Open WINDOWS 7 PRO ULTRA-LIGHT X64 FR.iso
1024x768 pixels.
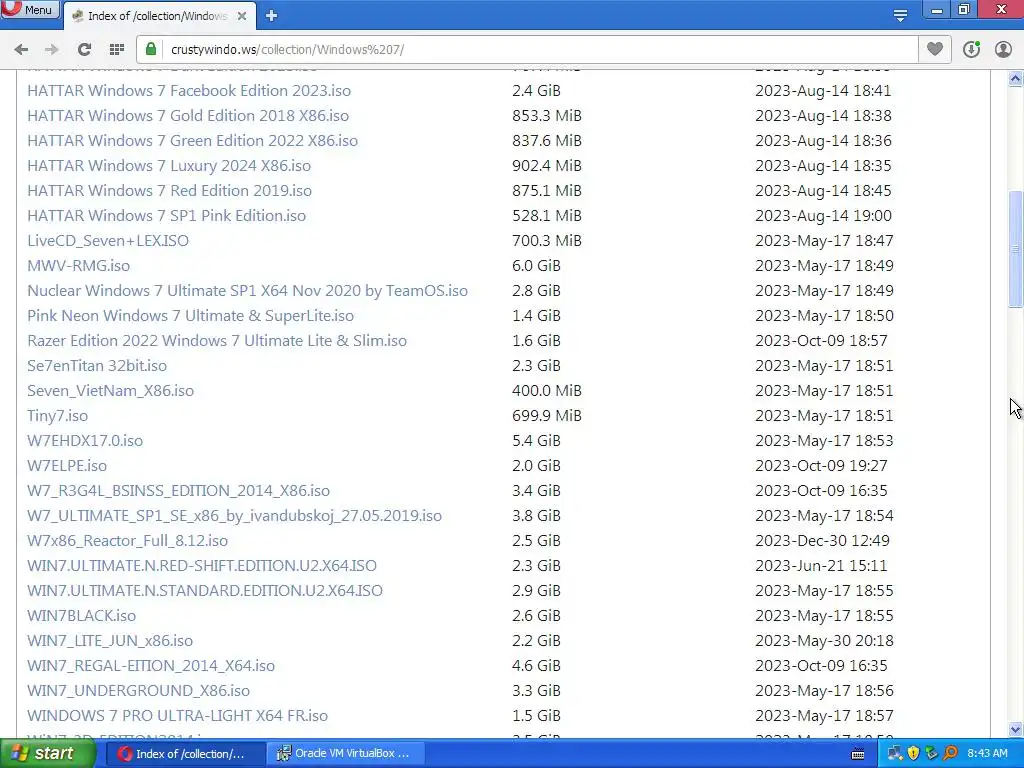pos(177,716)
